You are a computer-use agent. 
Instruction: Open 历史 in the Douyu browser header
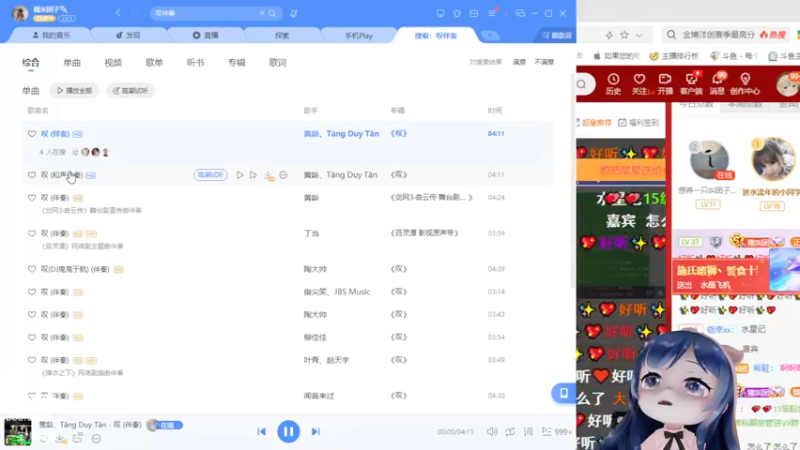[x=613, y=84]
